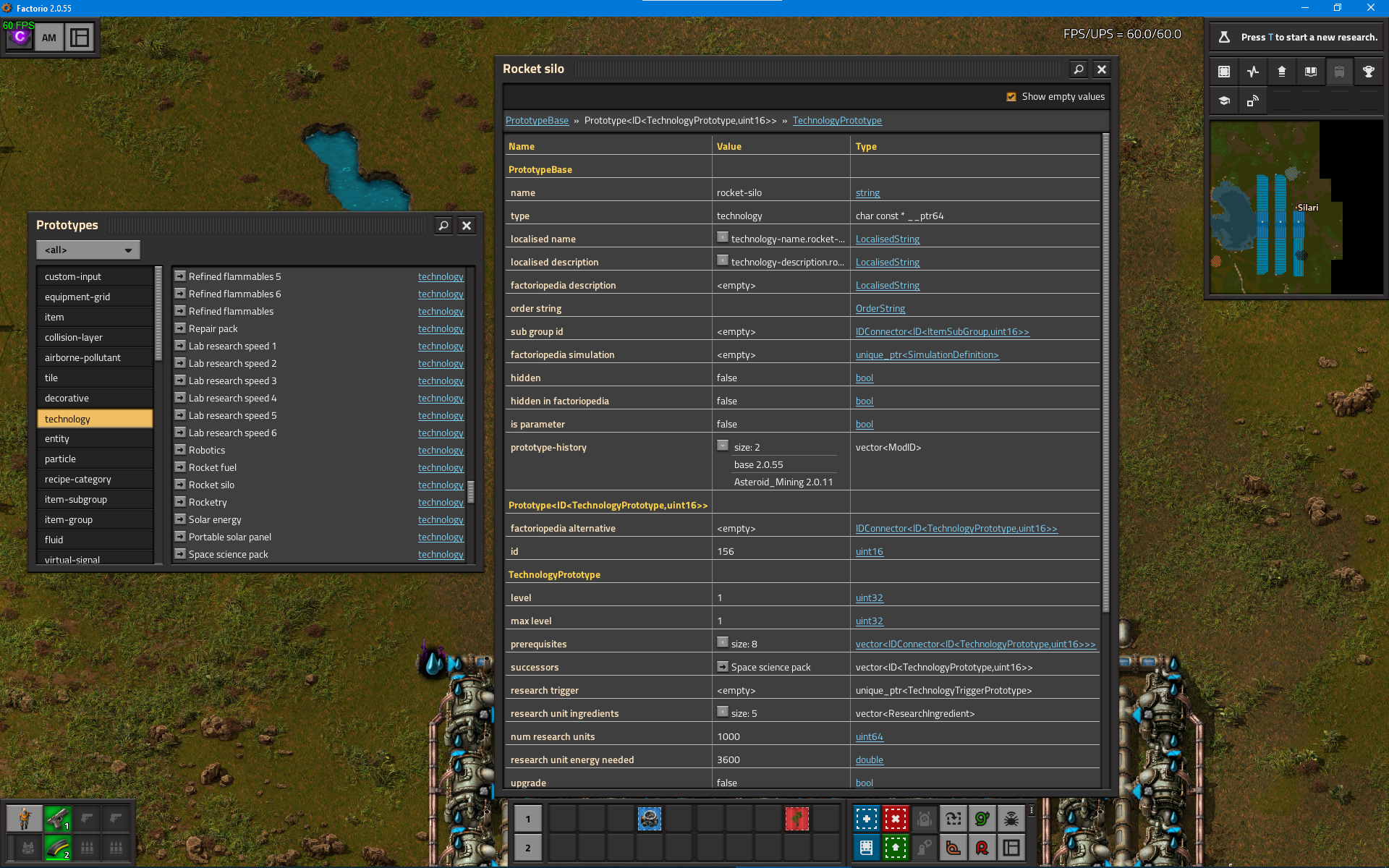Toggle the spider remote shortcut
Image resolution: width=1389 pixels, height=868 pixels.
pos(1011,819)
